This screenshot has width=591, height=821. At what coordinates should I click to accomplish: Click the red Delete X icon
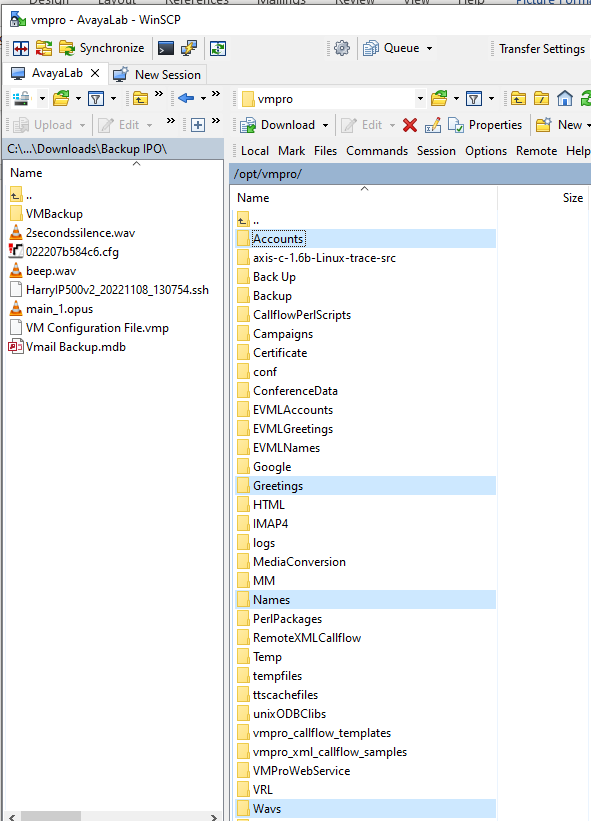pyautogui.click(x=410, y=125)
